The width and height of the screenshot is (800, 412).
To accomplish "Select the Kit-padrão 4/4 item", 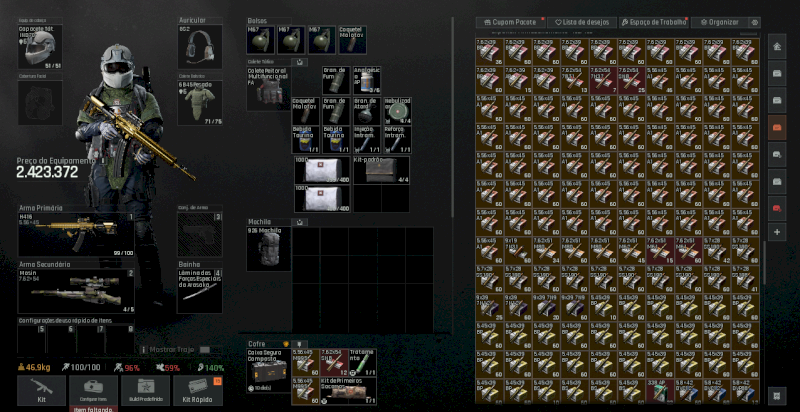I will click(382, 170).
